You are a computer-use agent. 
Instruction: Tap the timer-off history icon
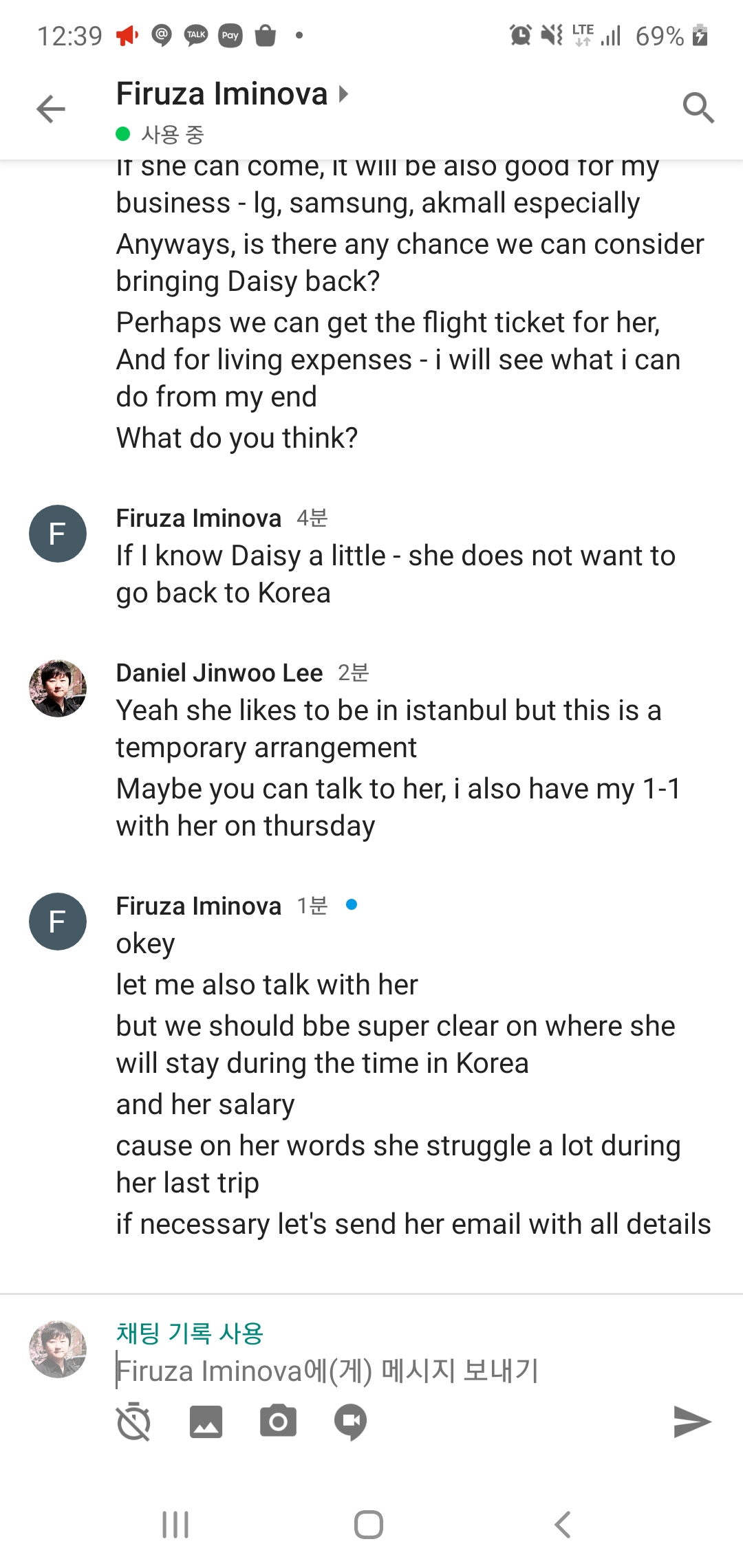click(x=133, y=1422)
